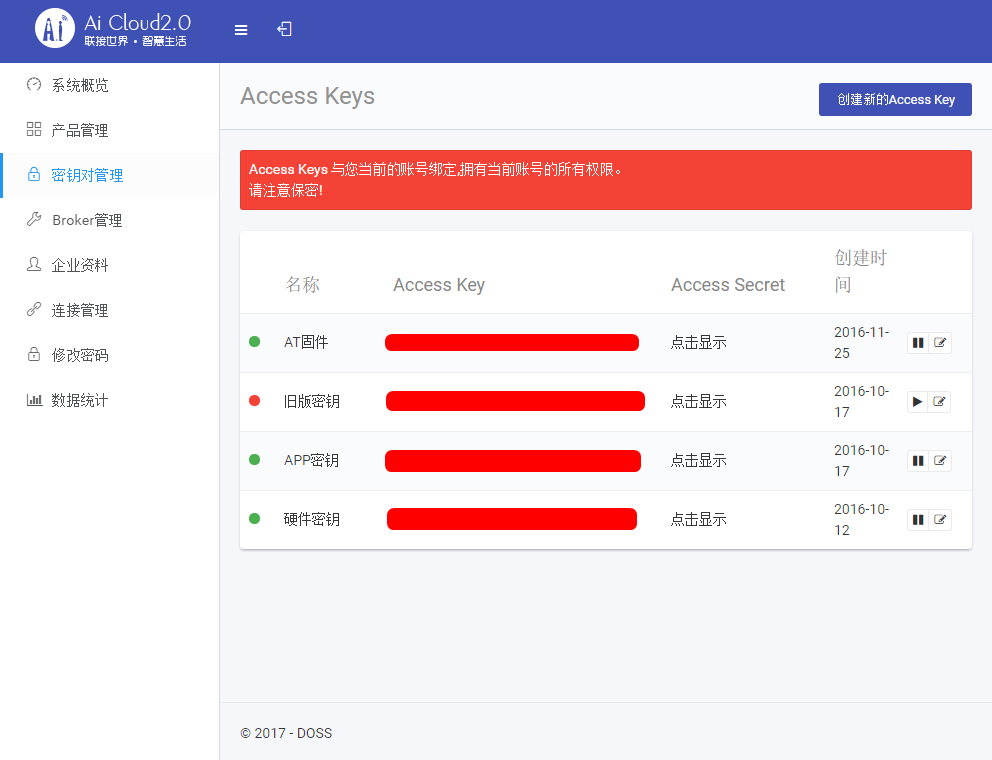Click the gauge icon beside 系统概览
Image resolution: width=992 pixels, height=760 pixels.
pyautogui.click(x=34, y=85)
